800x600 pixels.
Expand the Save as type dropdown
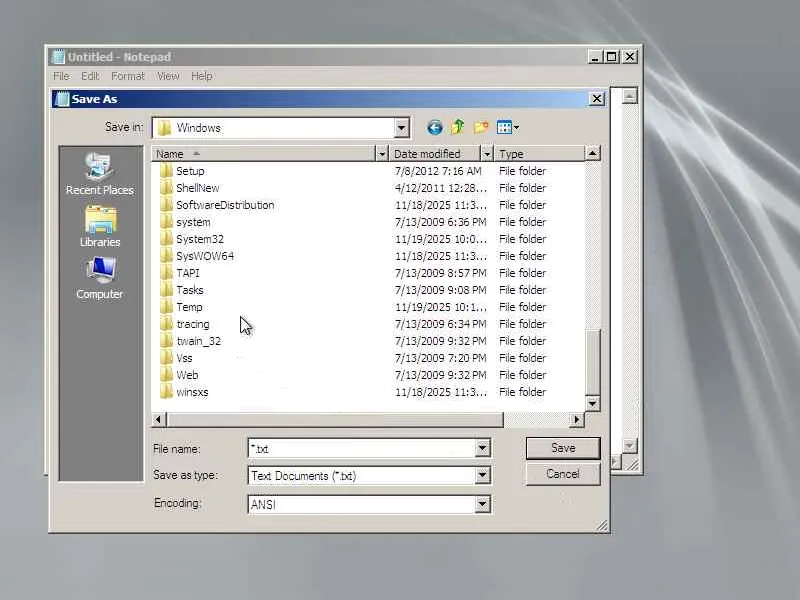coord(483,476)
